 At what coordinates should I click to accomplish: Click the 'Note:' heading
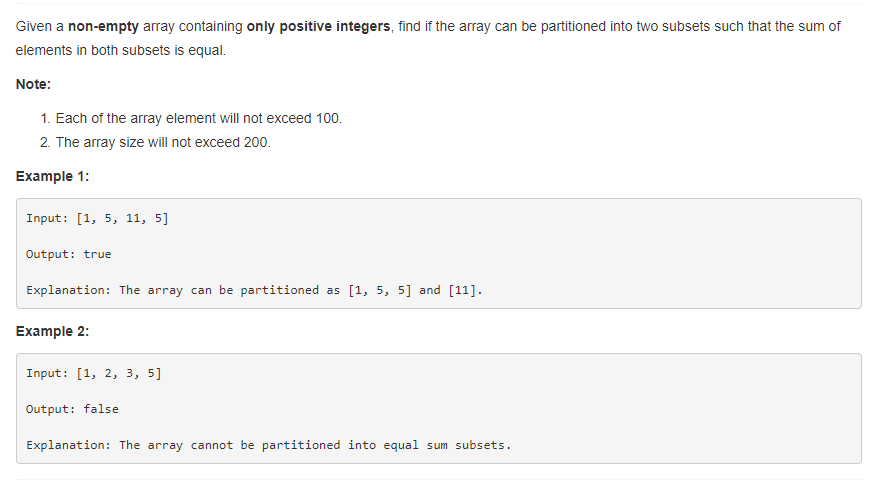point(33,84)
